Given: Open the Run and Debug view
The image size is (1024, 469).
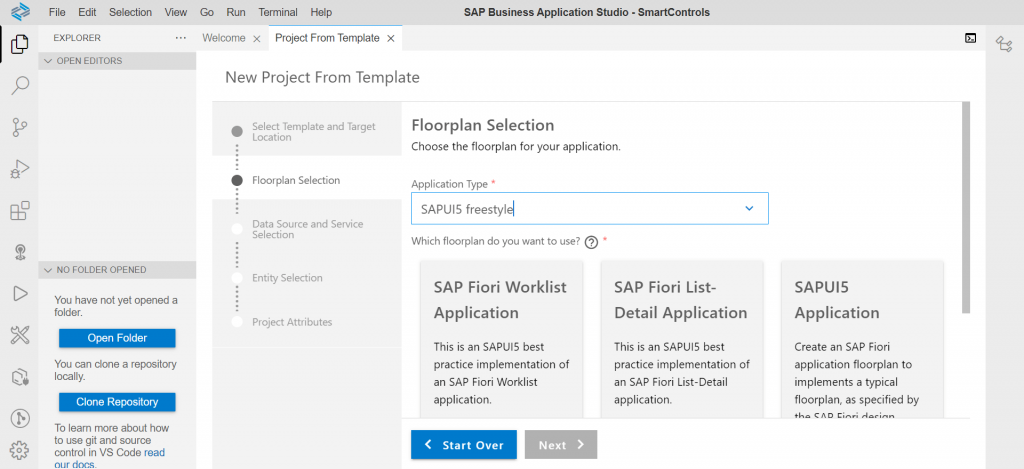Looking at the screenshot, I should (x=20, y=169).
